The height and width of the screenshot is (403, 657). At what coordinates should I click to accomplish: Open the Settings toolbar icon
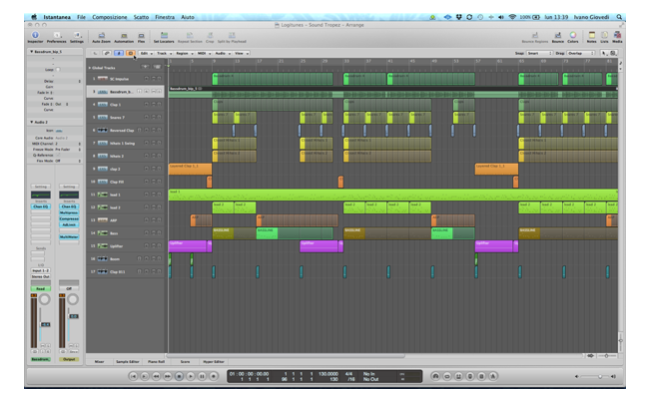pyautogui.click(x=77, y=37)
